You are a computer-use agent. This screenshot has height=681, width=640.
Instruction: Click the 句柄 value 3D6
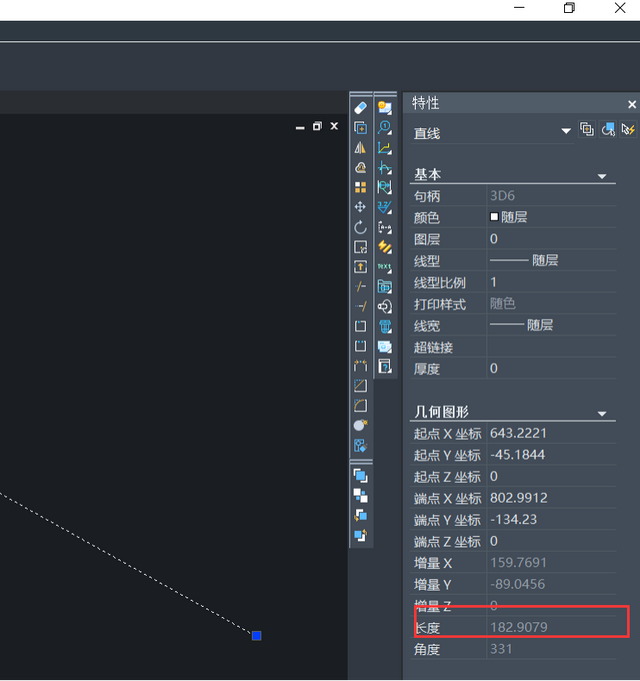(x=551, y=196)
